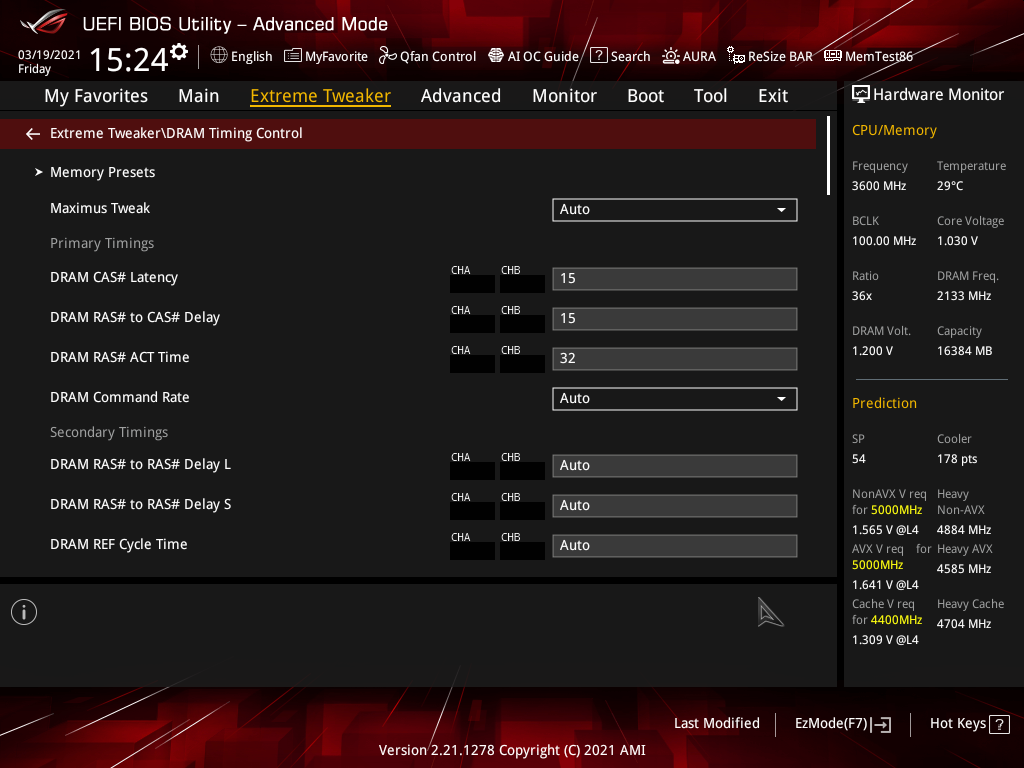Click DRAM RAS# to RAS# Delay L field
Viewport: 1024px width, 768px height.
click(x=675, y=466)
